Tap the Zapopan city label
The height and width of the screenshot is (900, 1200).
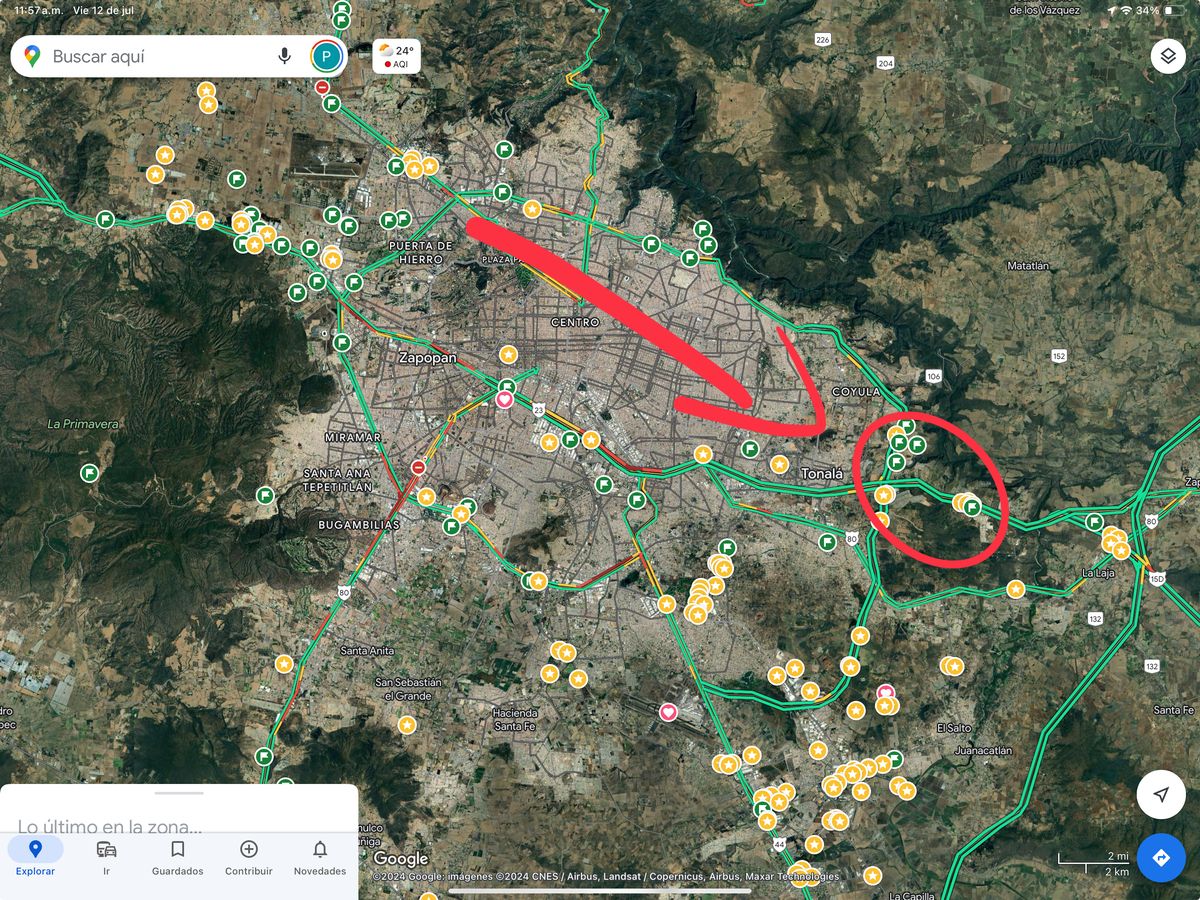428,358
